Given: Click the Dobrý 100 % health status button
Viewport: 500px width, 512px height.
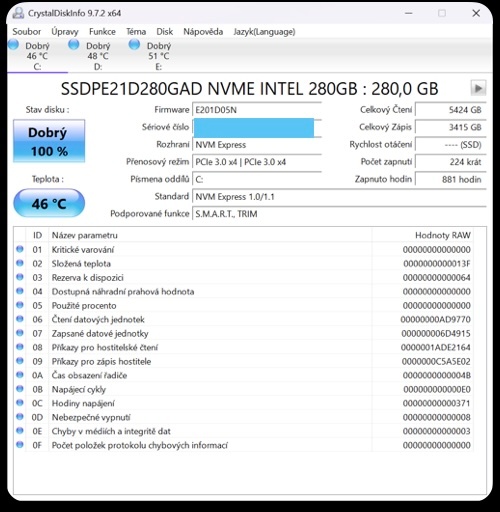Looking at the screenshot, I should click(x=49, y=141).
